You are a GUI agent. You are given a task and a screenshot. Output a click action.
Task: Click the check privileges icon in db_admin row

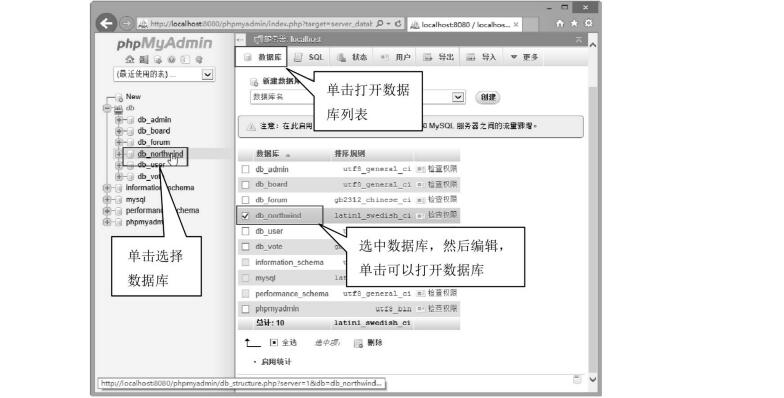[x=421, y=170]
